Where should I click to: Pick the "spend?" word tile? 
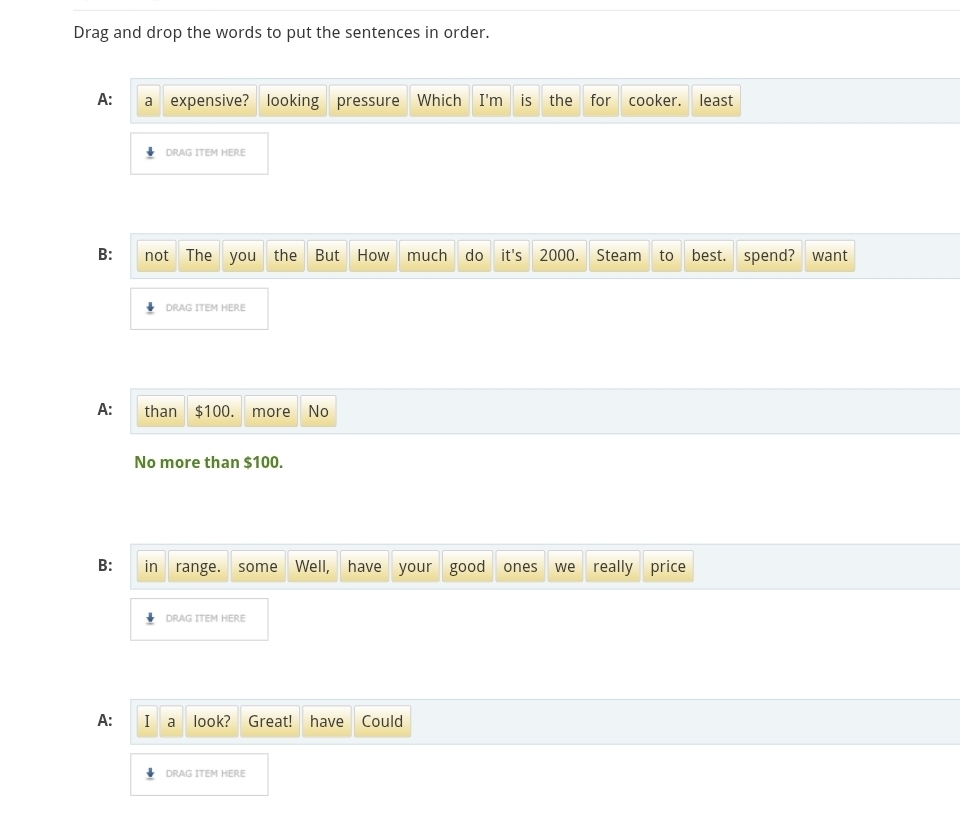pyautogui.click(x=768, y=256)
